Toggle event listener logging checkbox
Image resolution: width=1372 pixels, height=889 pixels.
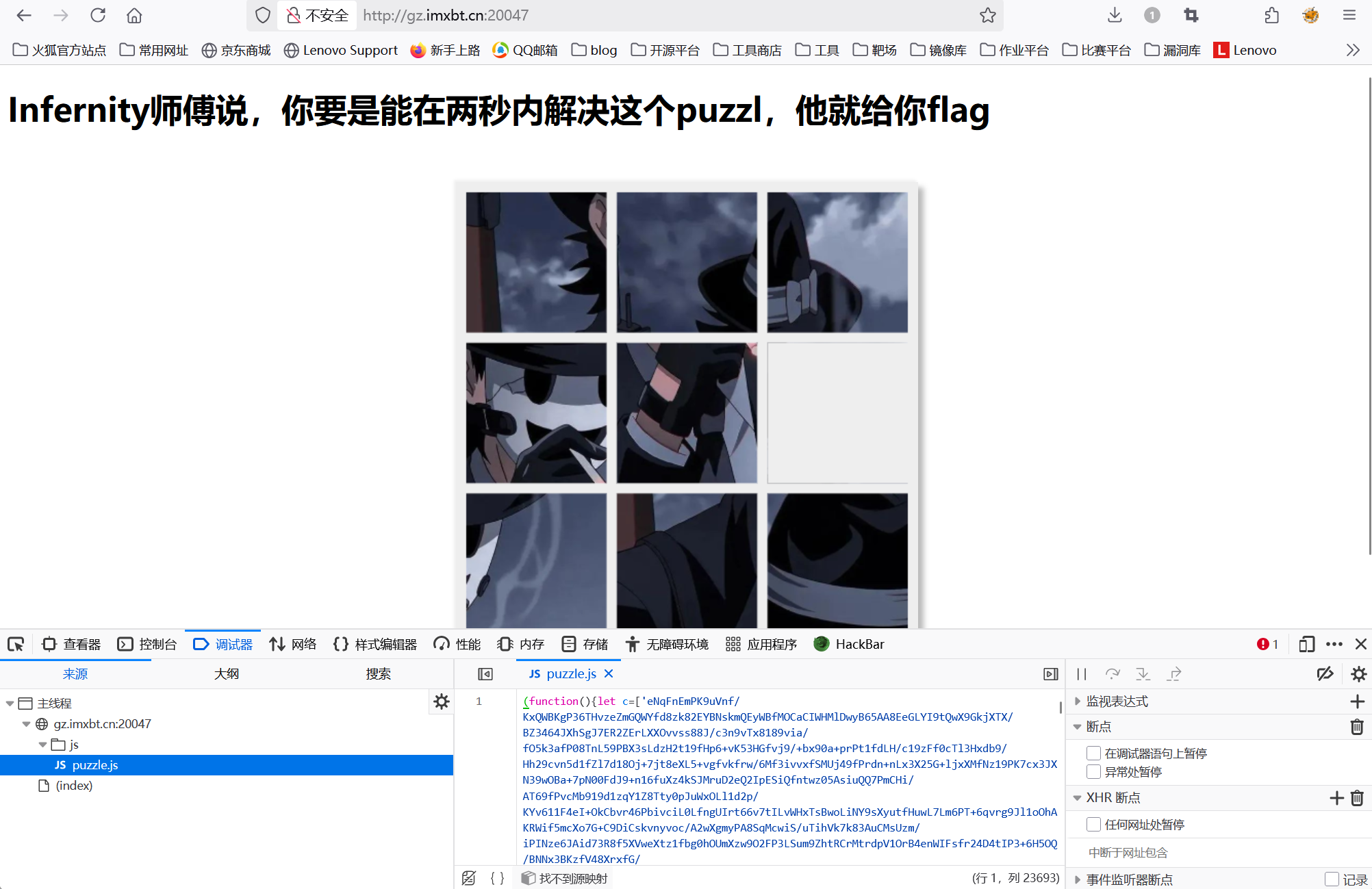[x=1332, y=879]
